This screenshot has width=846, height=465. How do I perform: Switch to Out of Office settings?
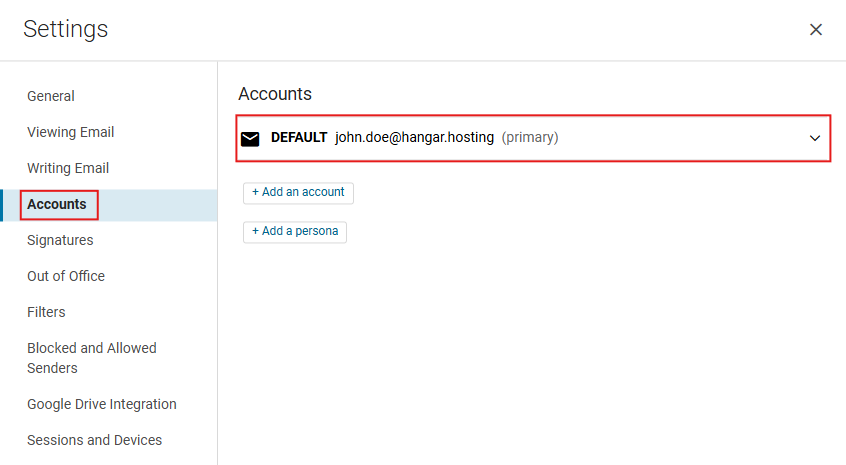point(66,276)
